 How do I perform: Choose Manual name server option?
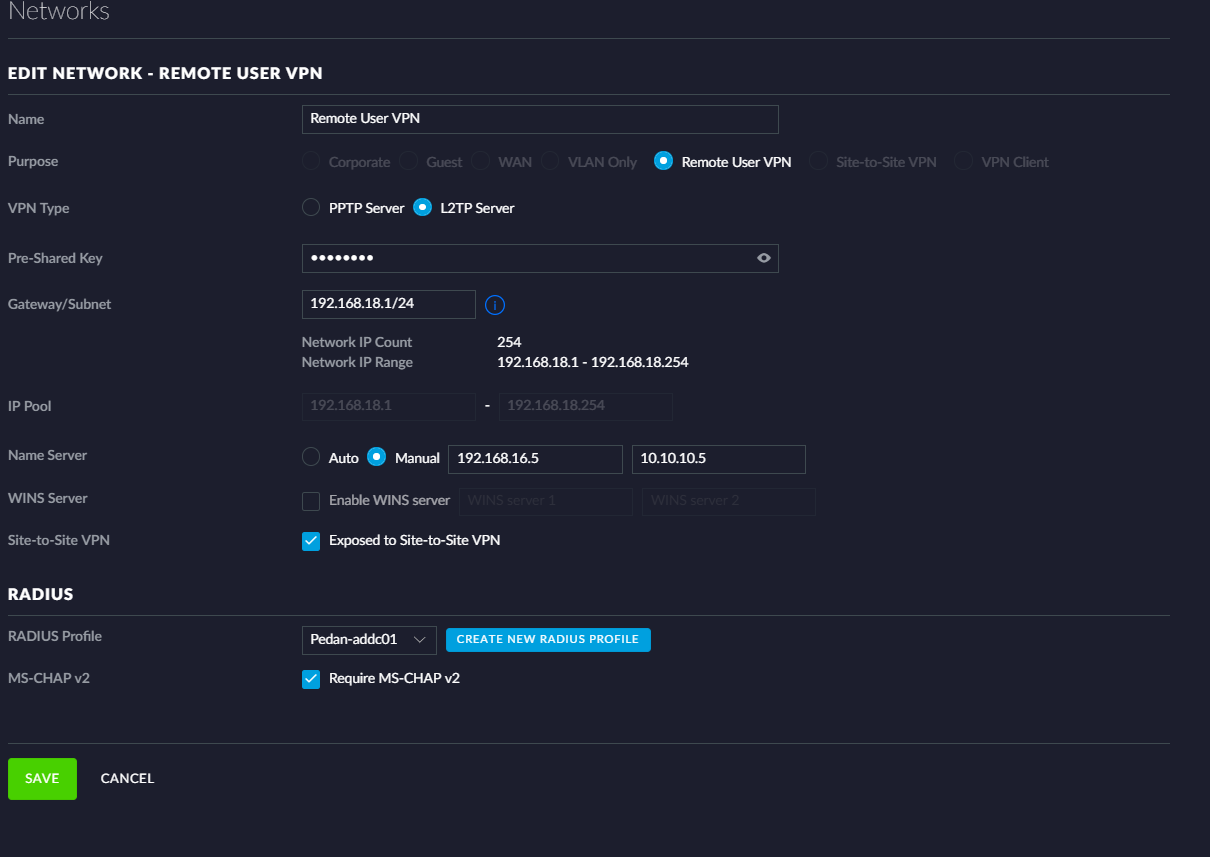point(377,457)
